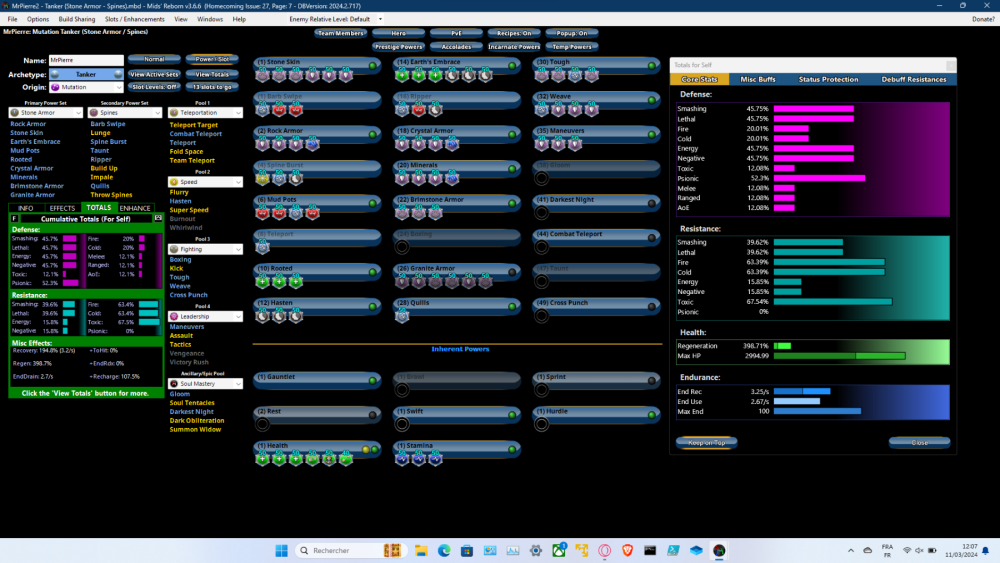Open the Pool 1 Teleportation dropdown
This screenshot has width=1000, height=563.
click(x=205, y=113)
